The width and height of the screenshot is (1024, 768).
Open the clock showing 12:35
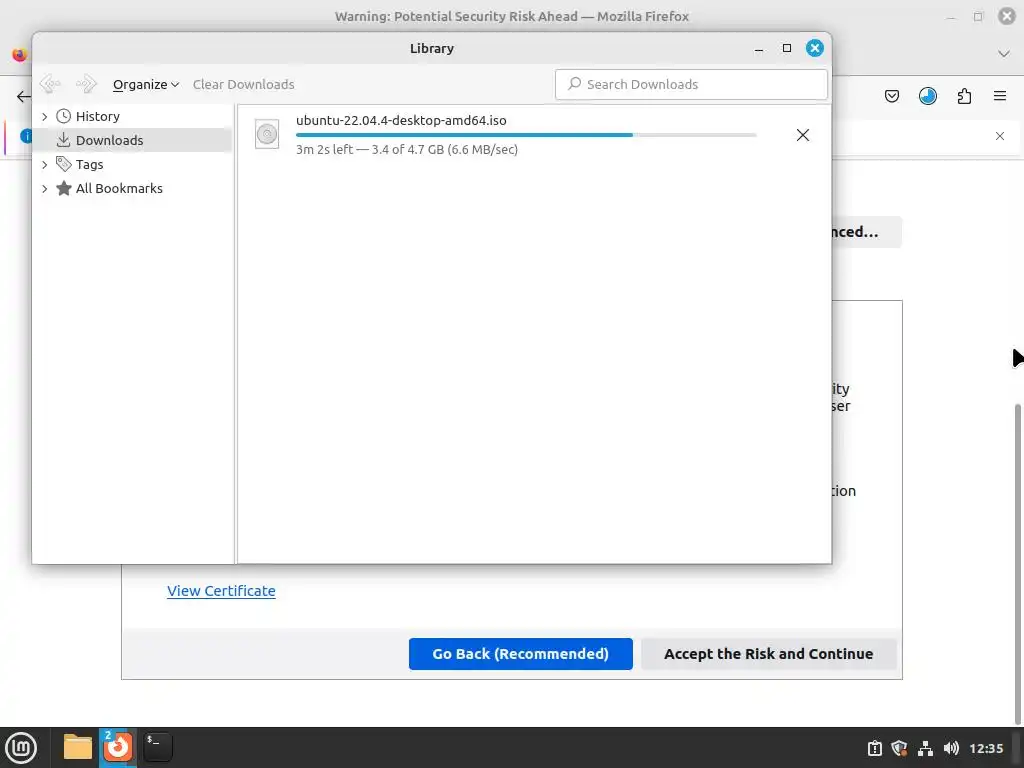(x=986, y=748)
